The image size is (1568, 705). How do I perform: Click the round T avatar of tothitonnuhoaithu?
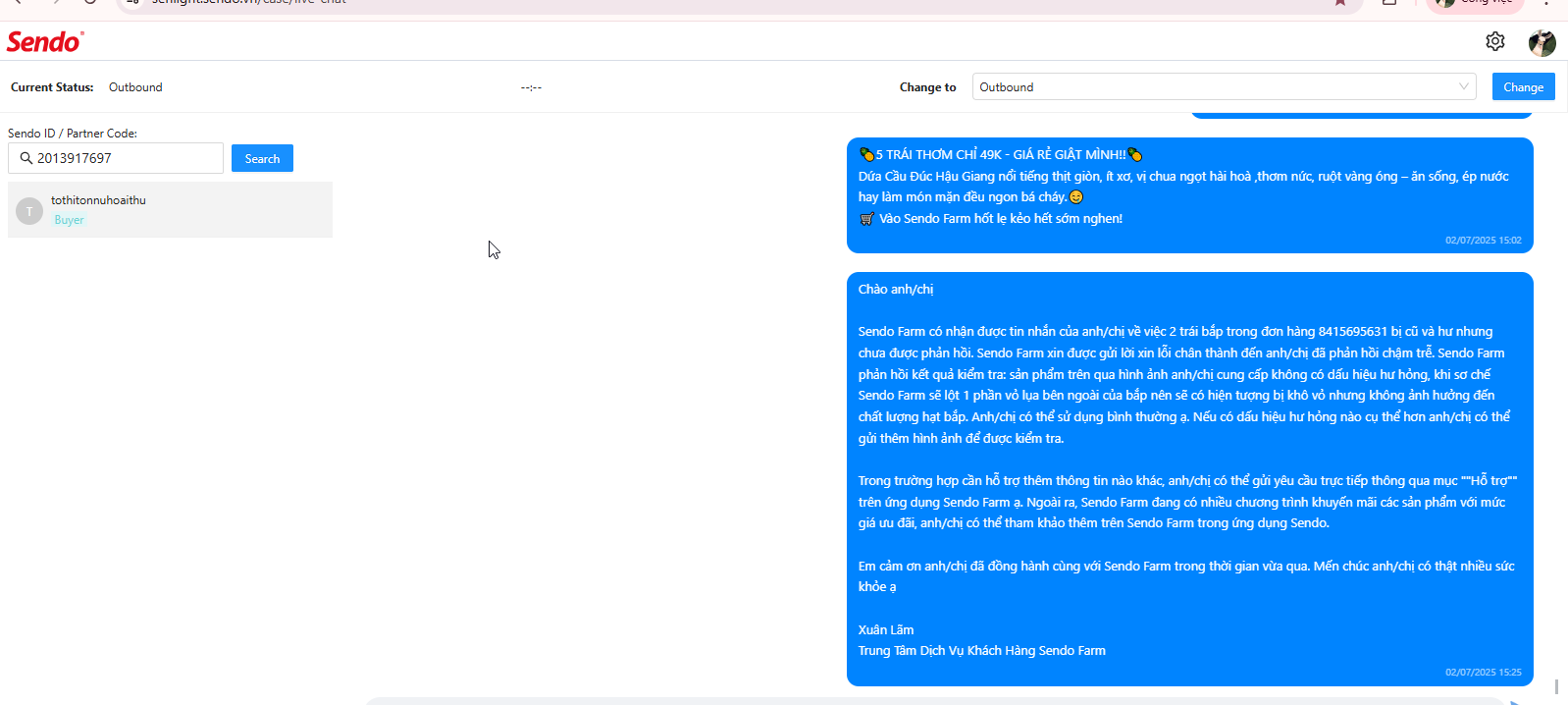(x=29, y=211)
